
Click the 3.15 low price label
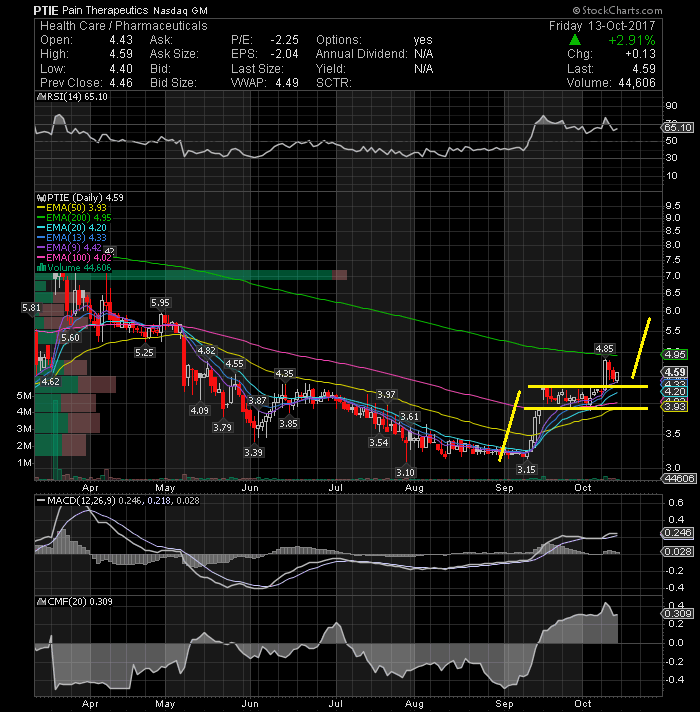(526, 469)
